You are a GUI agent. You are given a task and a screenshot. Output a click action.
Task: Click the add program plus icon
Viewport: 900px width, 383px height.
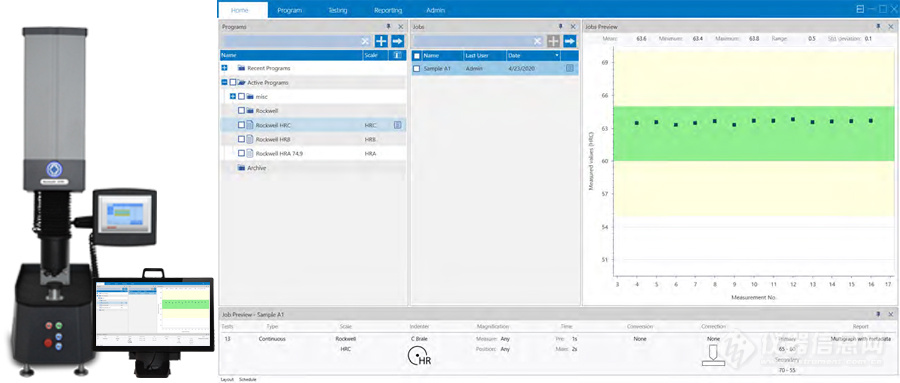[x=381, y=41]
